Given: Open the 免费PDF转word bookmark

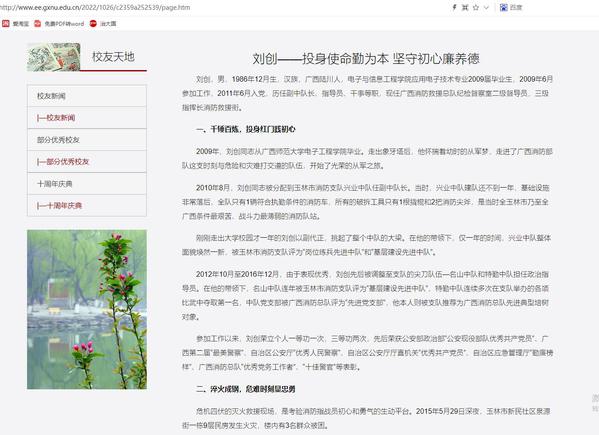Looking at the screenshot, I should point(59,24).
